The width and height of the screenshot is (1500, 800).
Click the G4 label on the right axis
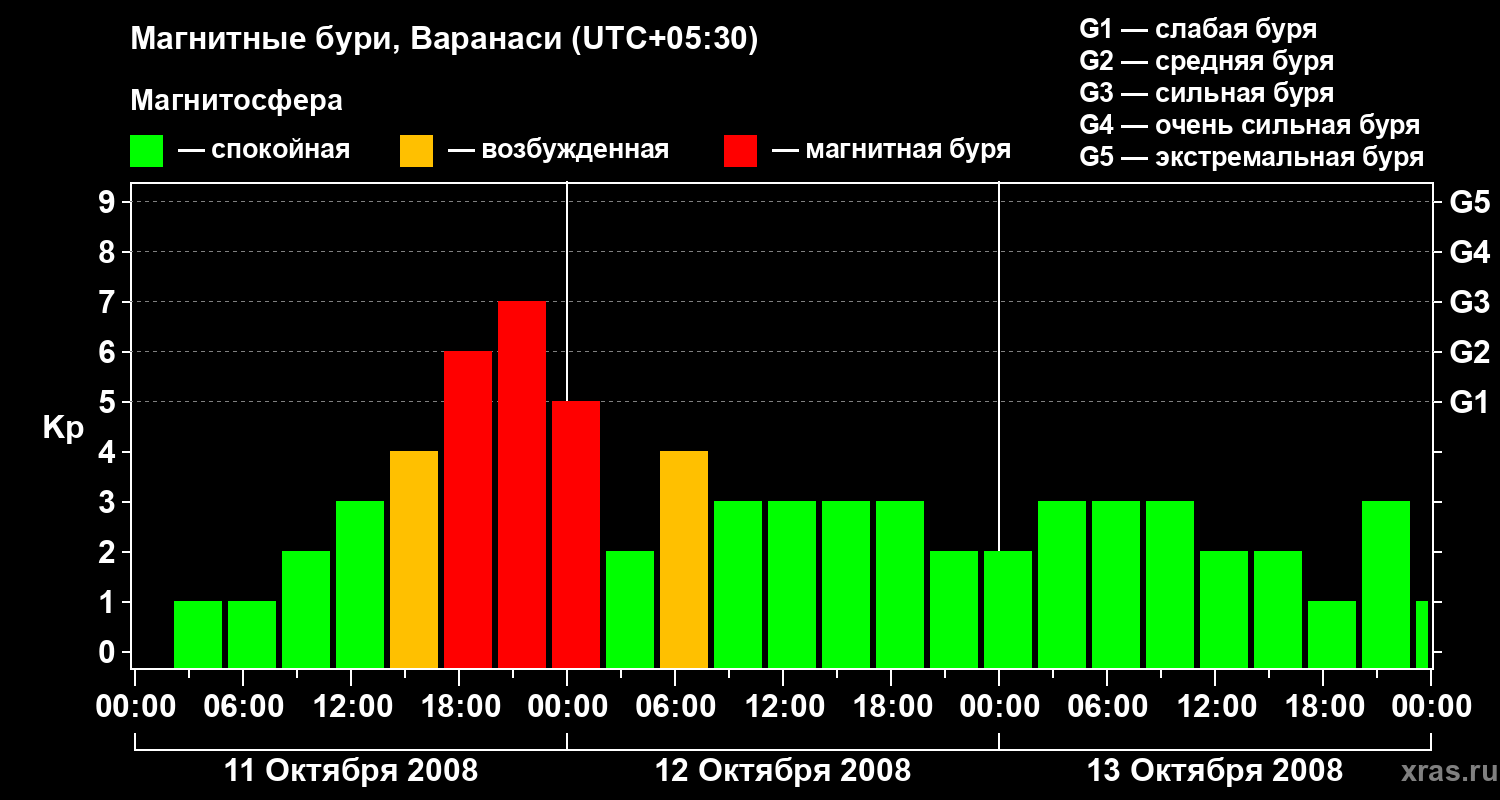[x=1469, y=252]
